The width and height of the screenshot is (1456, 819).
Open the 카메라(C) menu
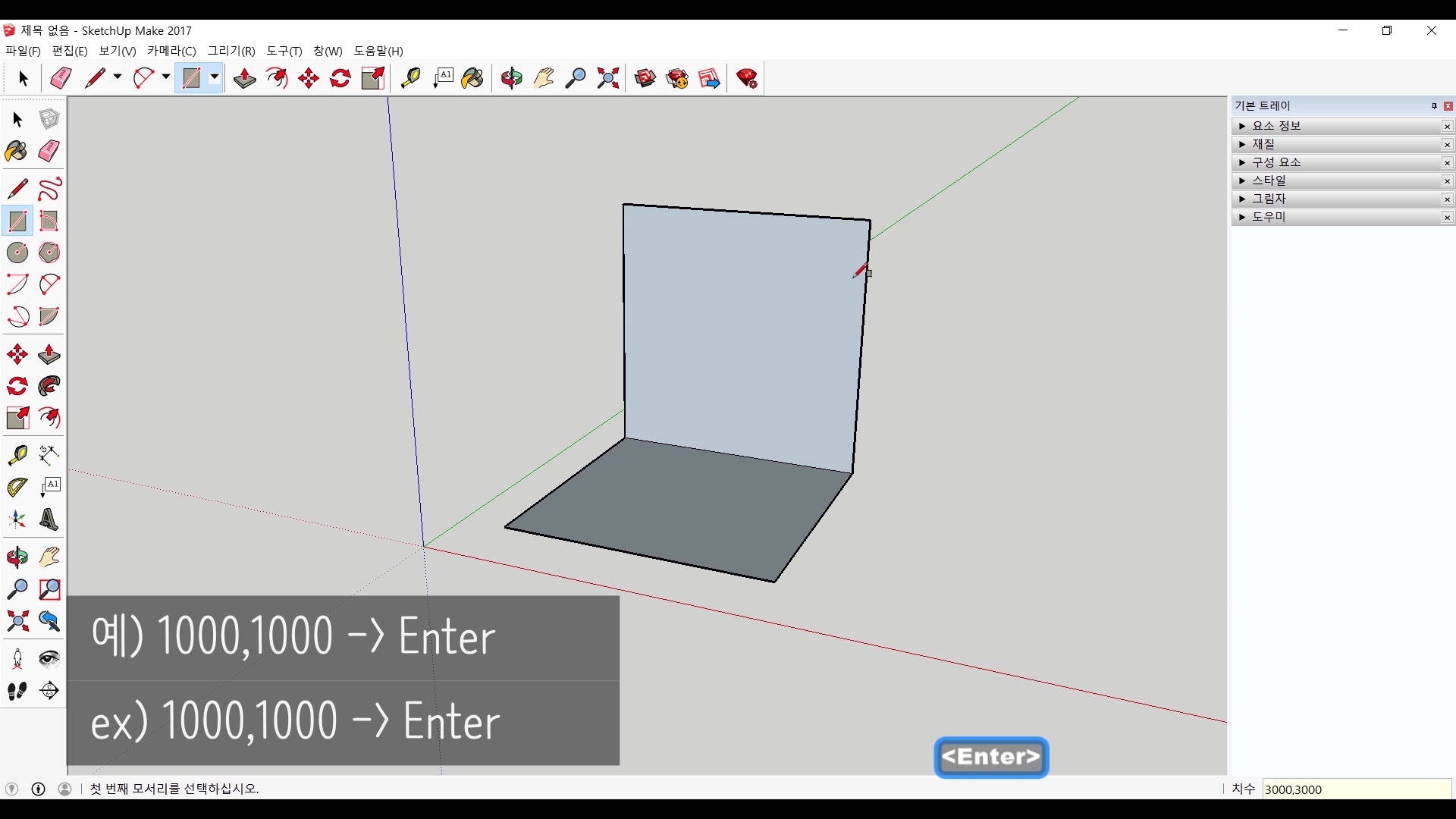171,51
